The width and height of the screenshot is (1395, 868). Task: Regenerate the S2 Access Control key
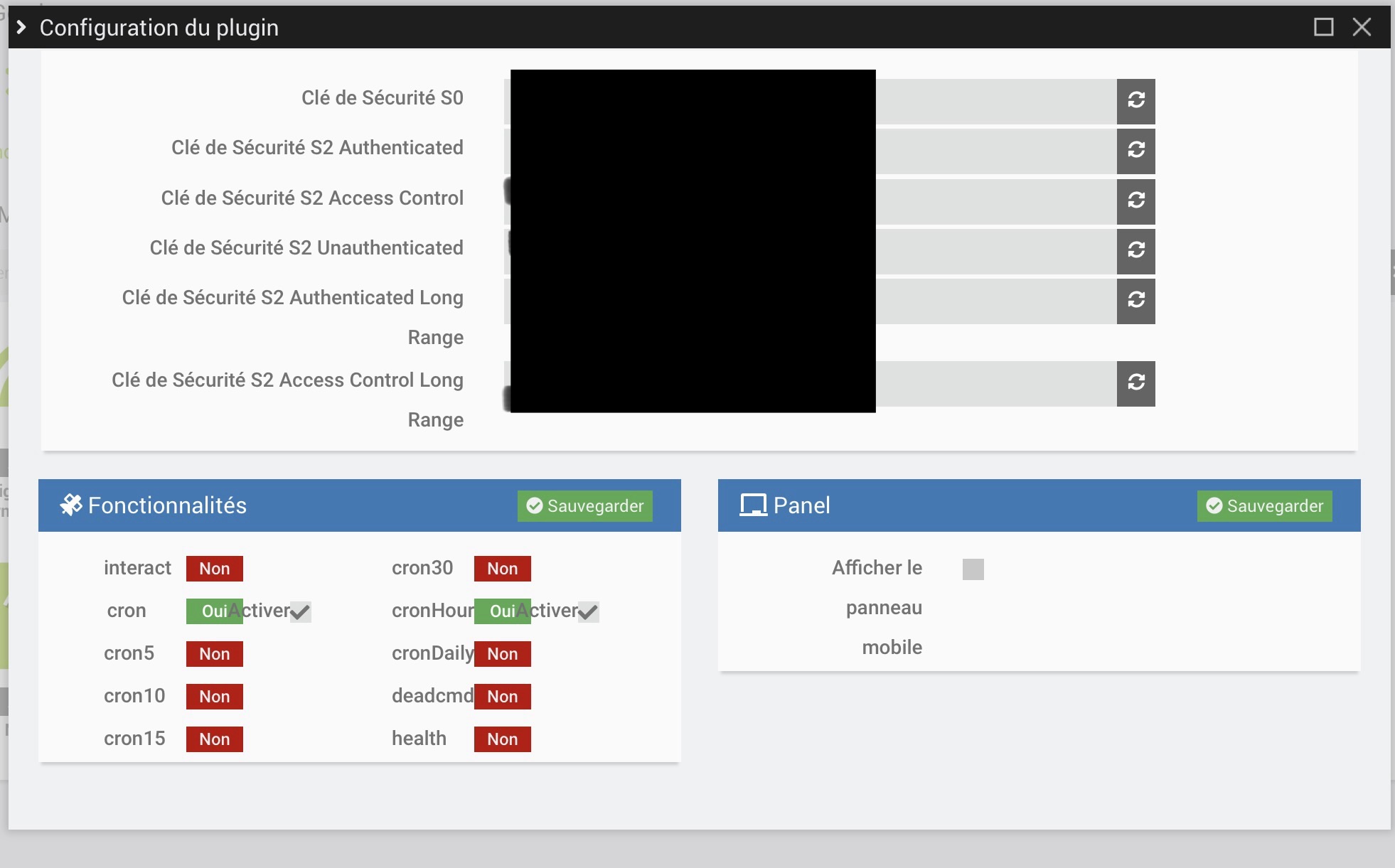pyautogui.click(x=1135, y=200)
